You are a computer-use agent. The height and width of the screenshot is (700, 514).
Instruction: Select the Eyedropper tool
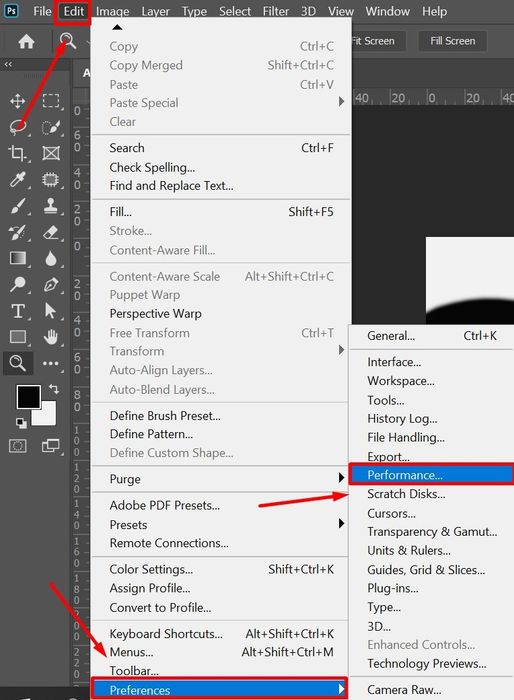tap(17, 179)
